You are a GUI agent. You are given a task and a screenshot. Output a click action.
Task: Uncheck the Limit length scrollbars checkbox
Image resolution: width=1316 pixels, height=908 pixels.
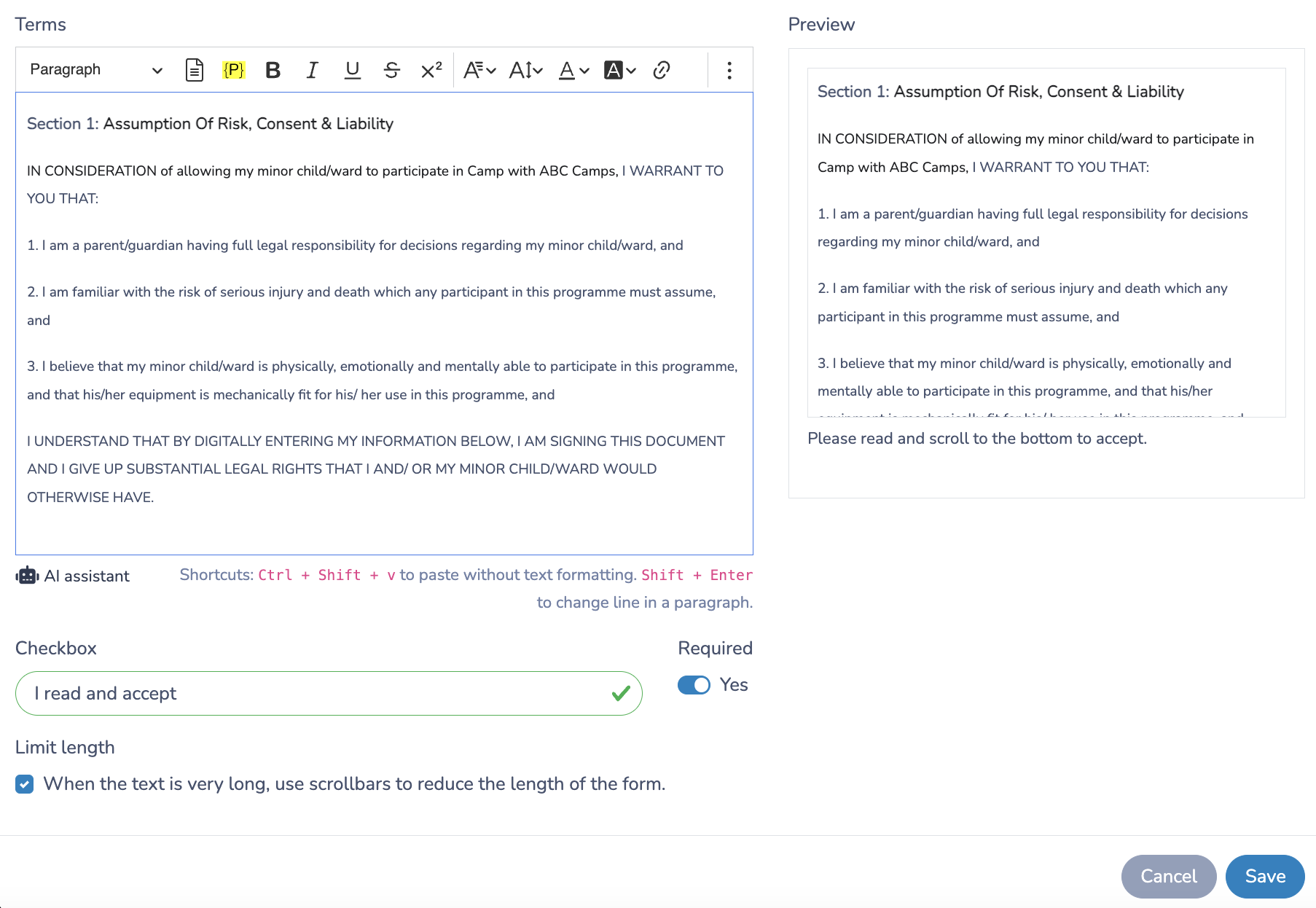click(25, 784)
